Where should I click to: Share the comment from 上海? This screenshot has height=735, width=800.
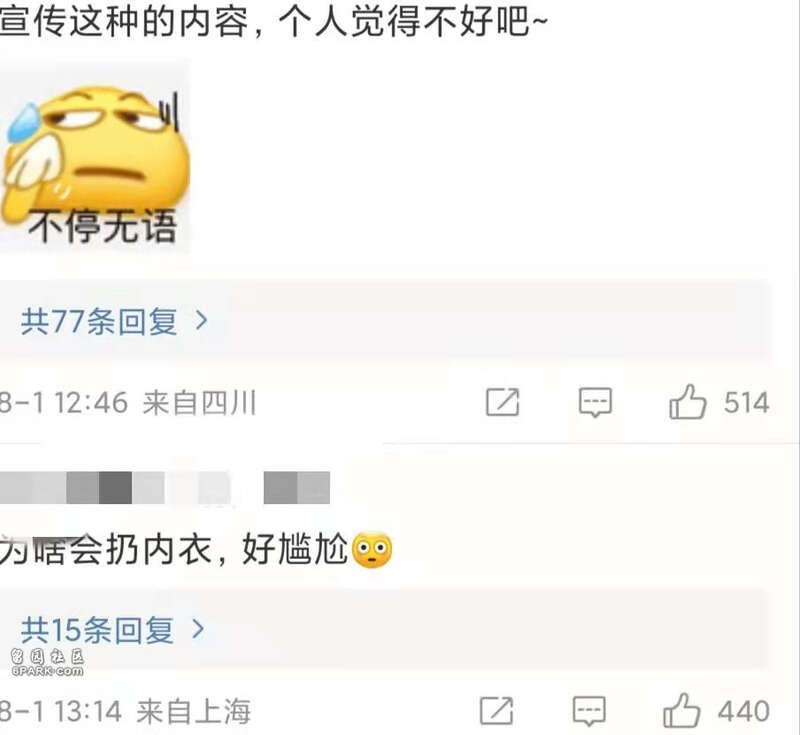point(496,710)
